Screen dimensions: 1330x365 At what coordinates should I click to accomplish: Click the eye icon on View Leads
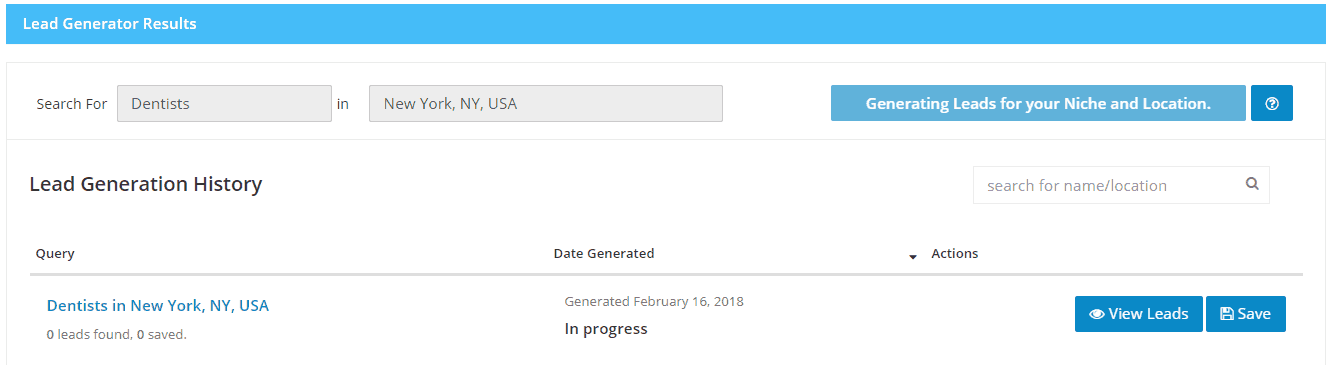click(x=1097, y=314)
